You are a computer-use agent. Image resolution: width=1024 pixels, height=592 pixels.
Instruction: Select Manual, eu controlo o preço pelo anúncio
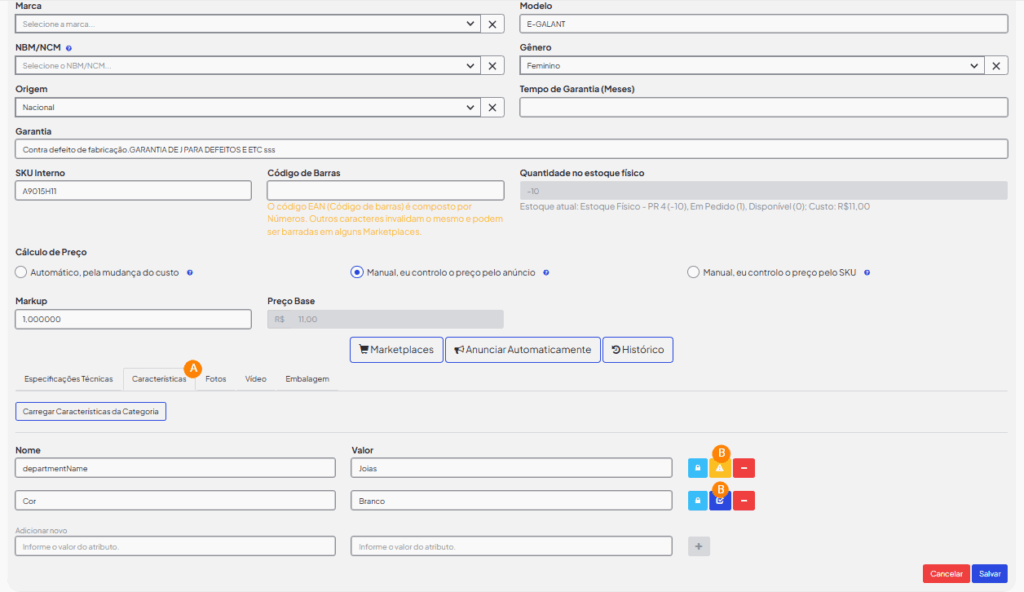point(356,272)
